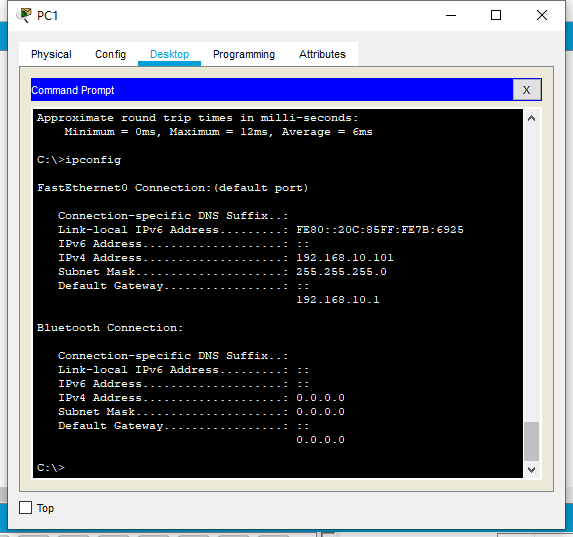The width and height of the screenshot is (573, 537).
Task: Switch to the Physical tab
Action: pos(51,54)
